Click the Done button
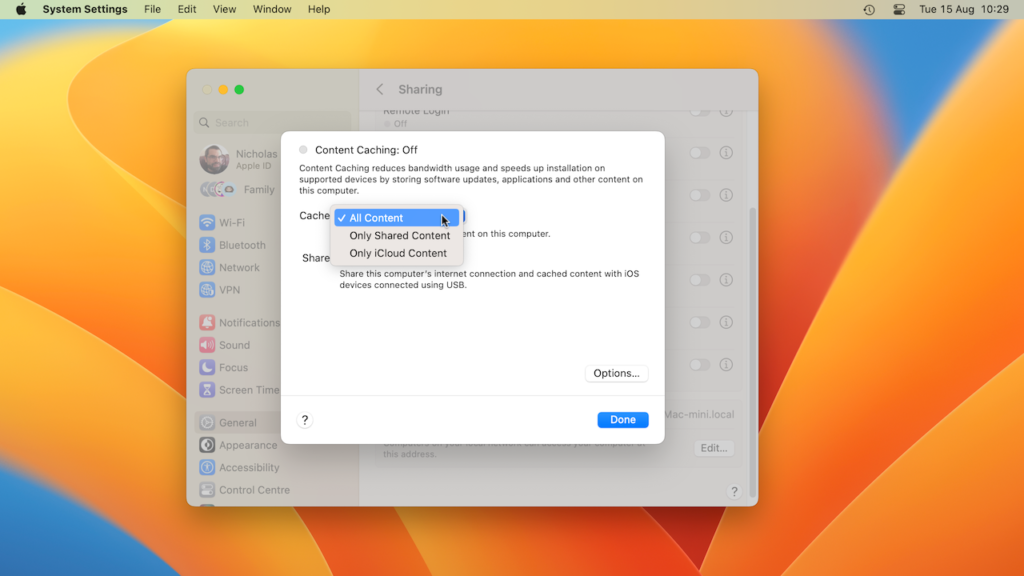Screen dimensions: 1024x576 [623, 420]
